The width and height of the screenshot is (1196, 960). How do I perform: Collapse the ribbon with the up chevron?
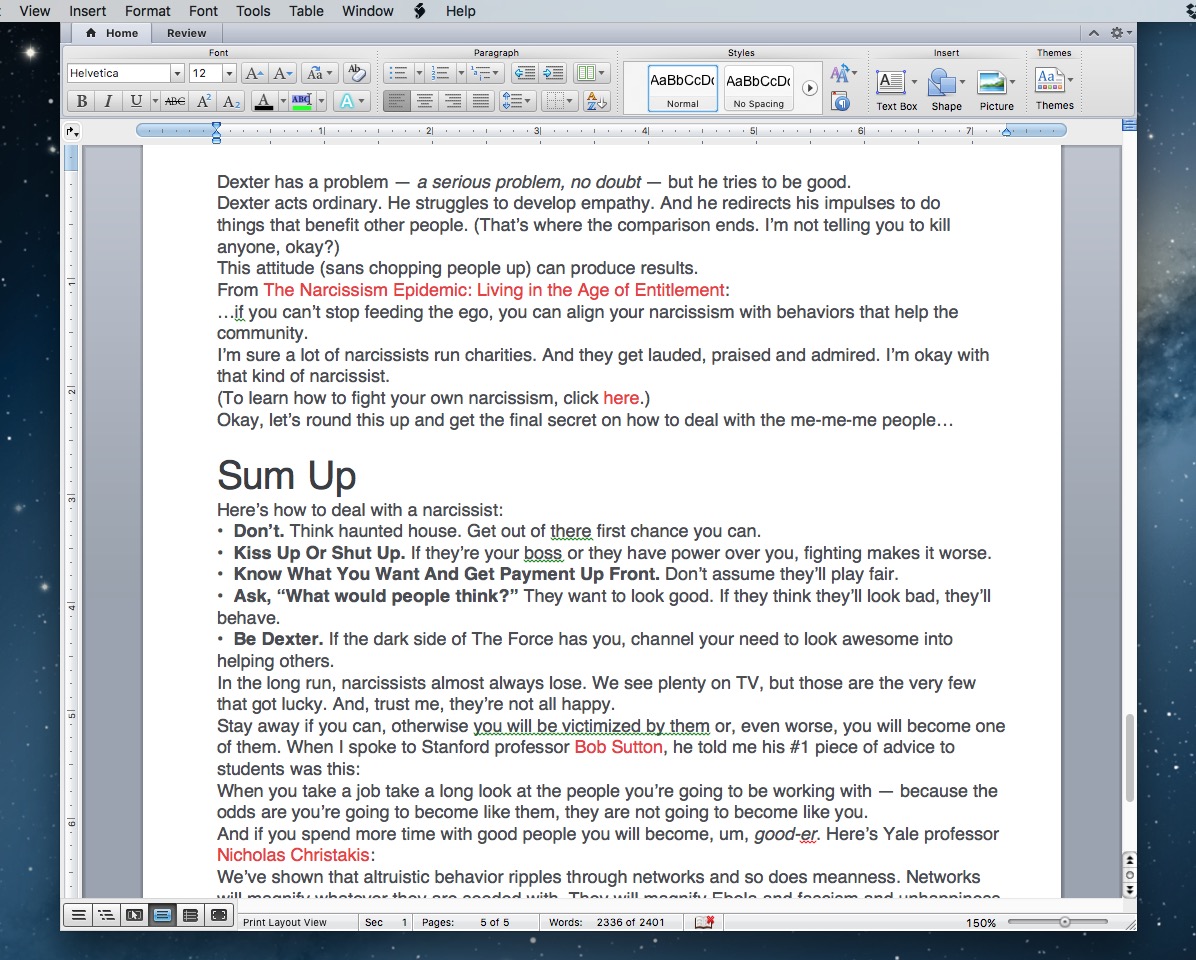click(1094, 33)
